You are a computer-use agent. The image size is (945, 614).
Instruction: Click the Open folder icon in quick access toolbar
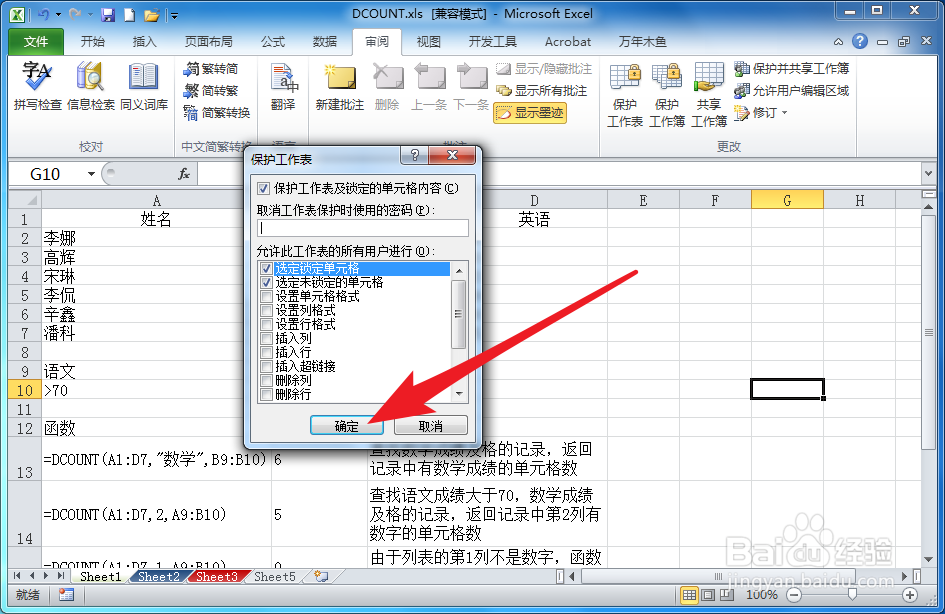(x=151, y=14)
